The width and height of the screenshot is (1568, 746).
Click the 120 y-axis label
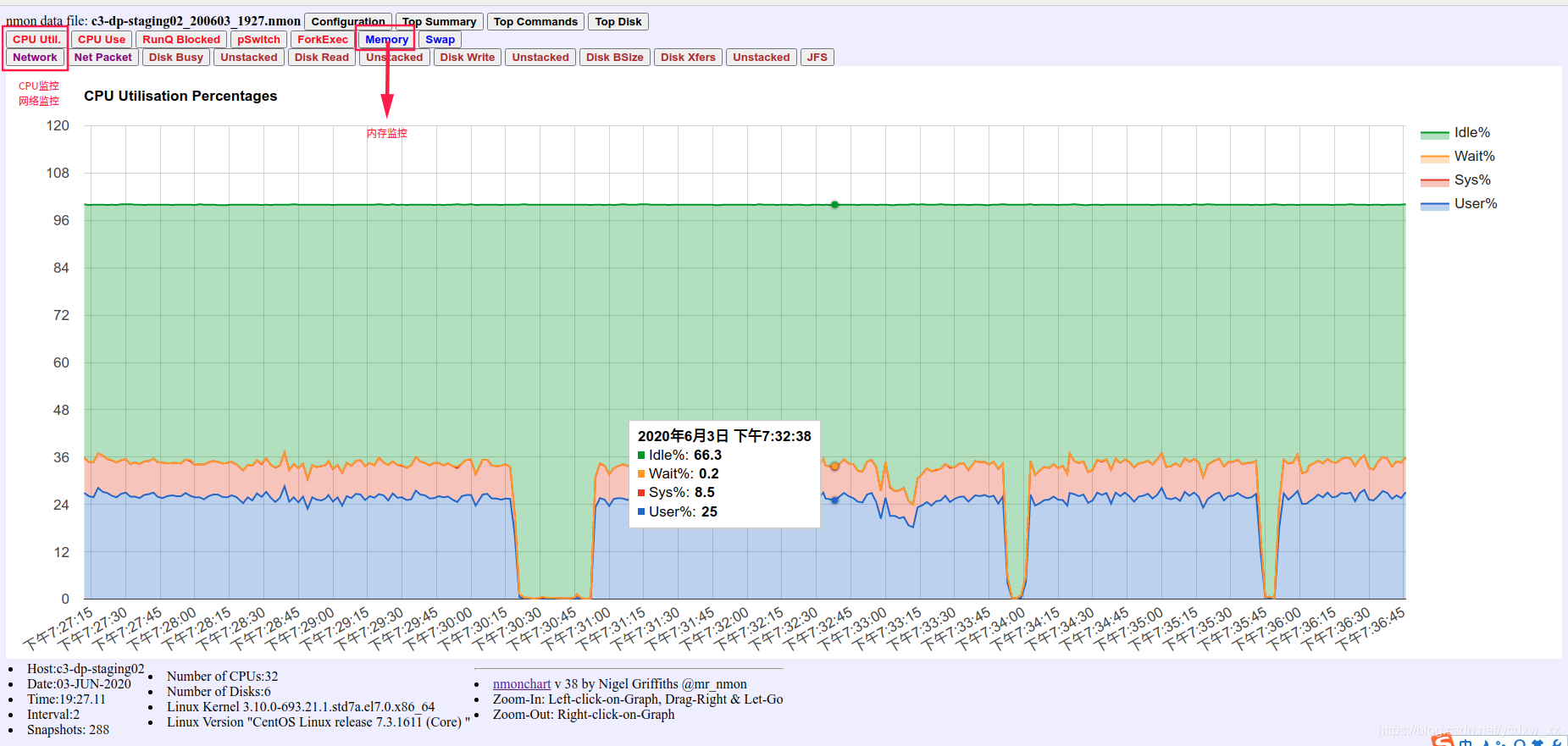click(58, 126)
